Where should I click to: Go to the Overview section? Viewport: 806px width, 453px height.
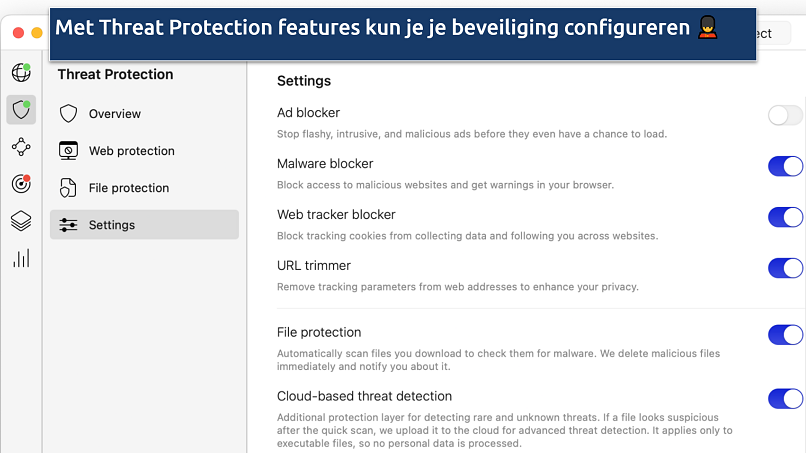pyautogui.click(x=114, y=114)
